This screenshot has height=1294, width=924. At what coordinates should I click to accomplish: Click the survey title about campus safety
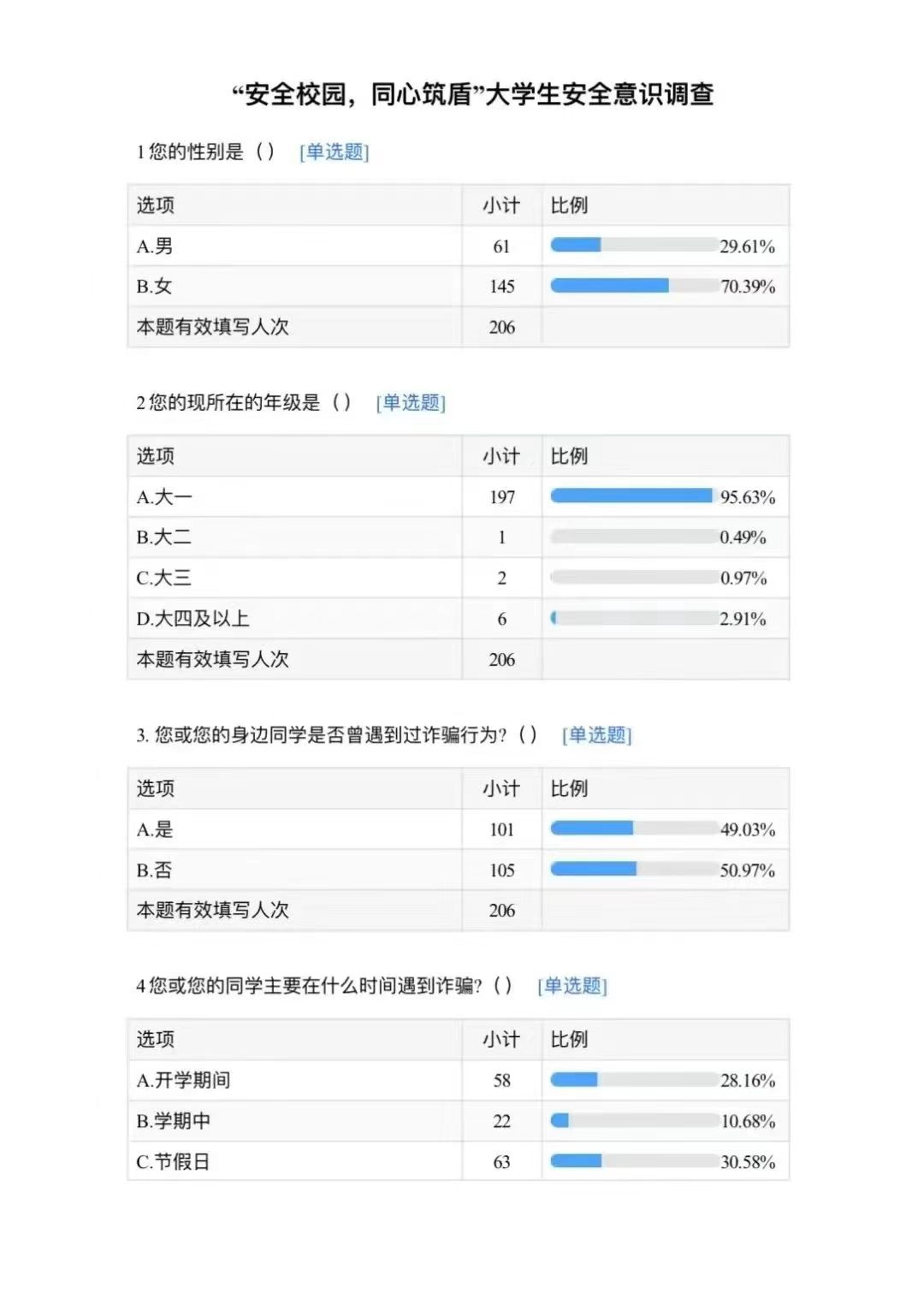click(473, 94)
